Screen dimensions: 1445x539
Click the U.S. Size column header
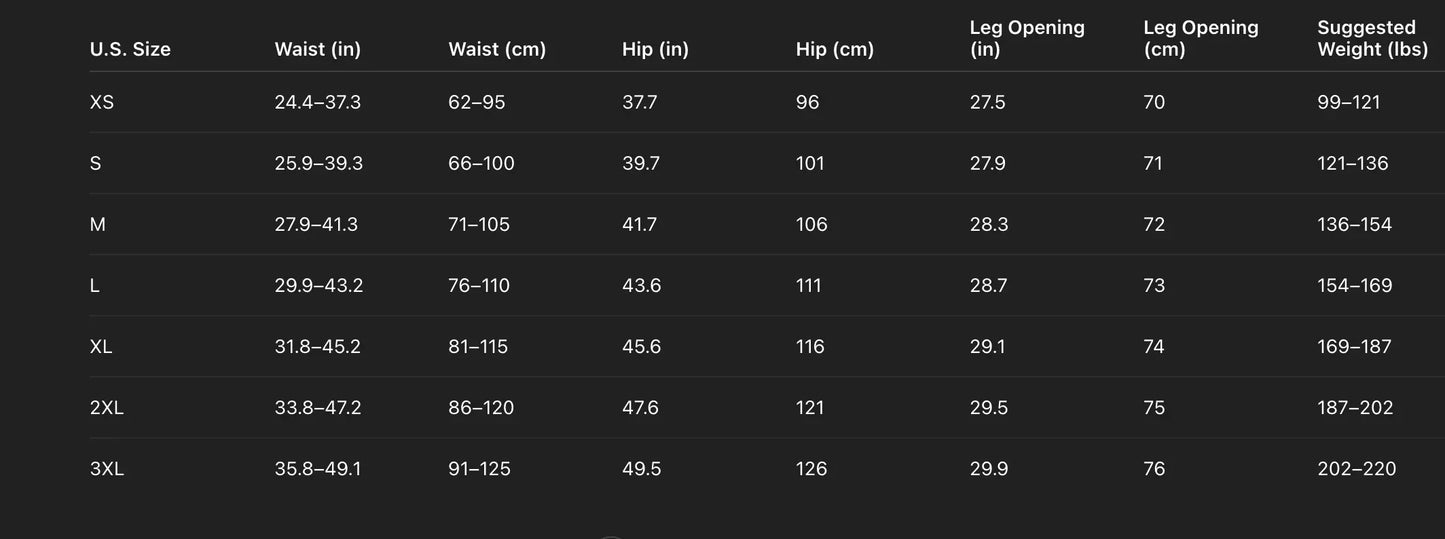click(x=130, y=49)
